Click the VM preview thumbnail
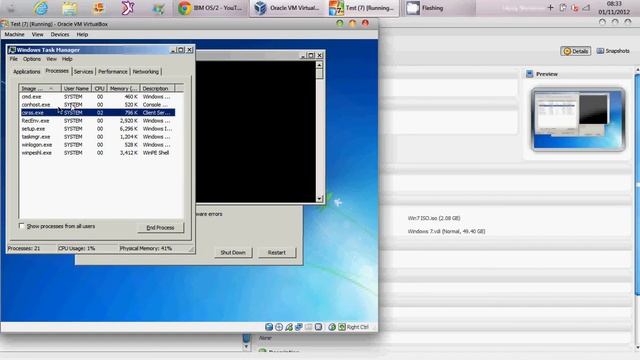Viewport: 640px width, 360px height. point(578,119)
